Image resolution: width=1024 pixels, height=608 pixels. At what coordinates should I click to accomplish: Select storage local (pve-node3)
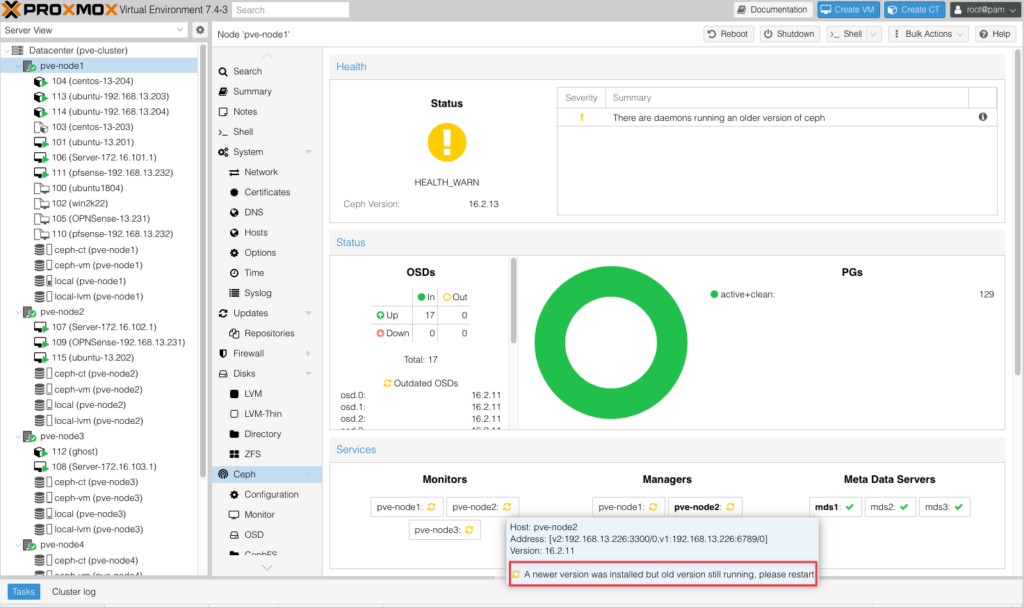pyautogui.click(x=89, y=514)
